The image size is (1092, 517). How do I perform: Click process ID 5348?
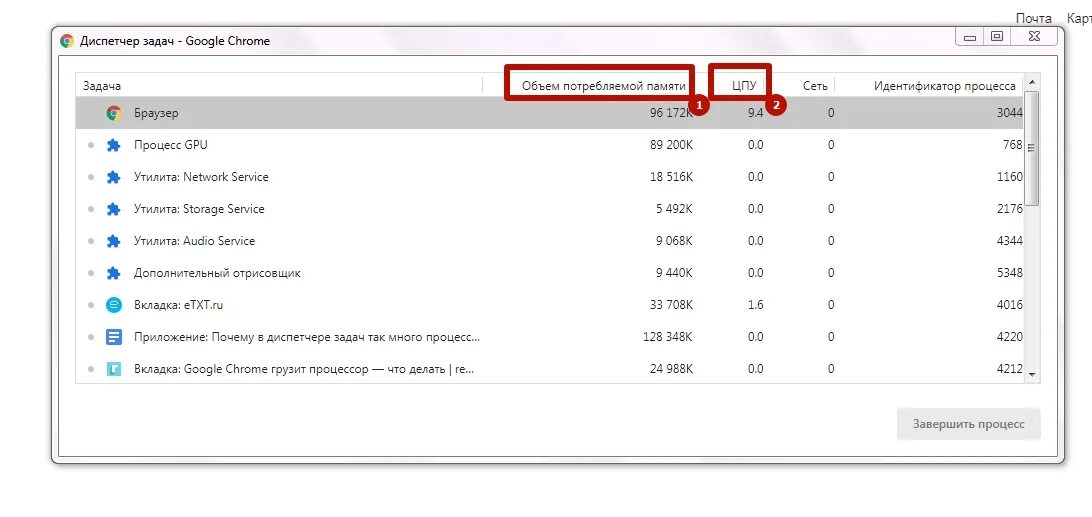(1010, 273)
